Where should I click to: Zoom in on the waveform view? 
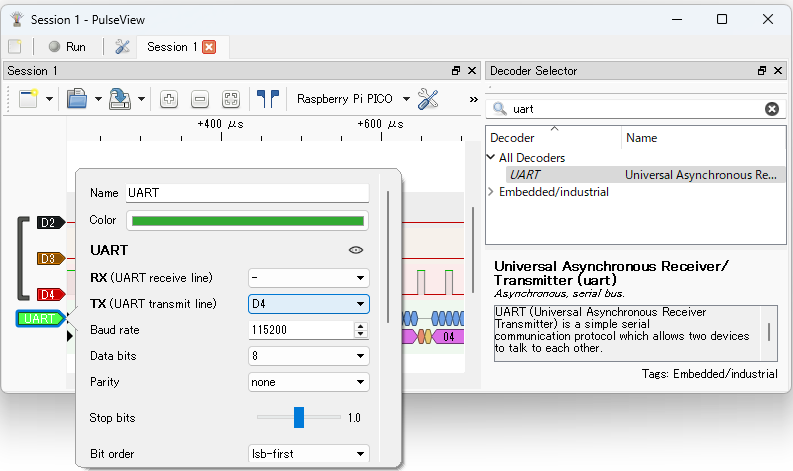click(169, 99)
